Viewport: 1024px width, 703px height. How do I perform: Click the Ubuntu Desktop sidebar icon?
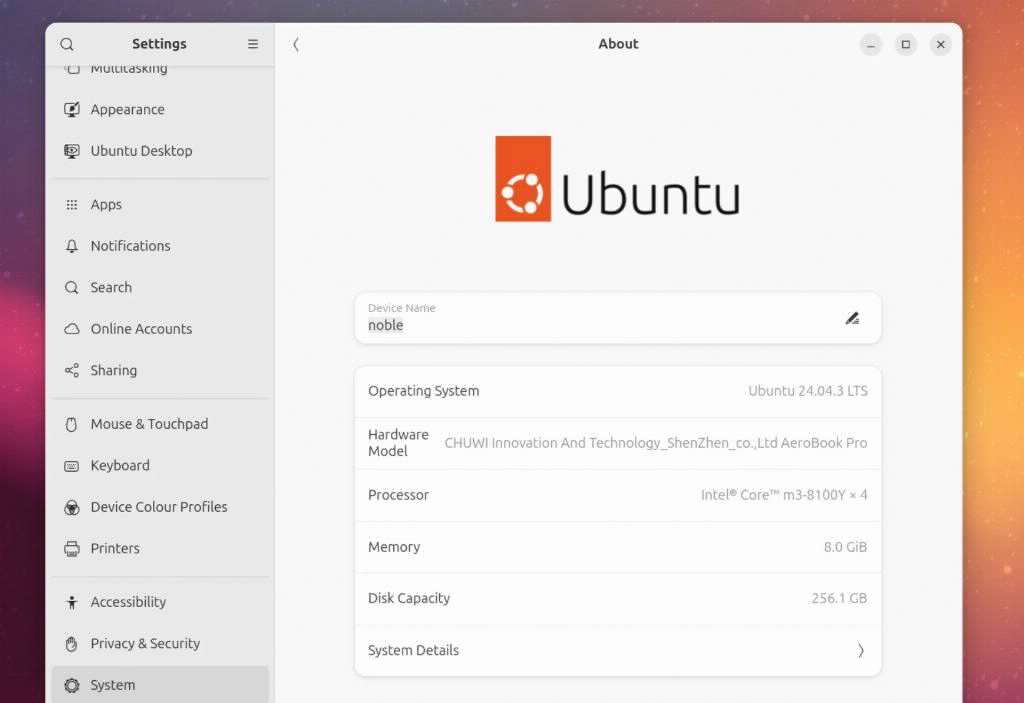72,151
